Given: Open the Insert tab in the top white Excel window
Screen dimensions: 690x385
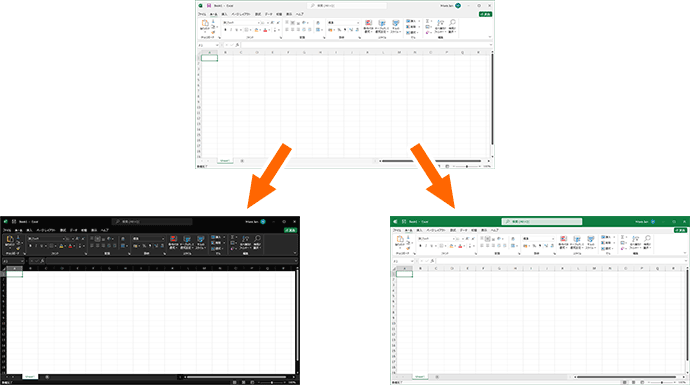Looking at the screenshot, I should pos(224,14).
